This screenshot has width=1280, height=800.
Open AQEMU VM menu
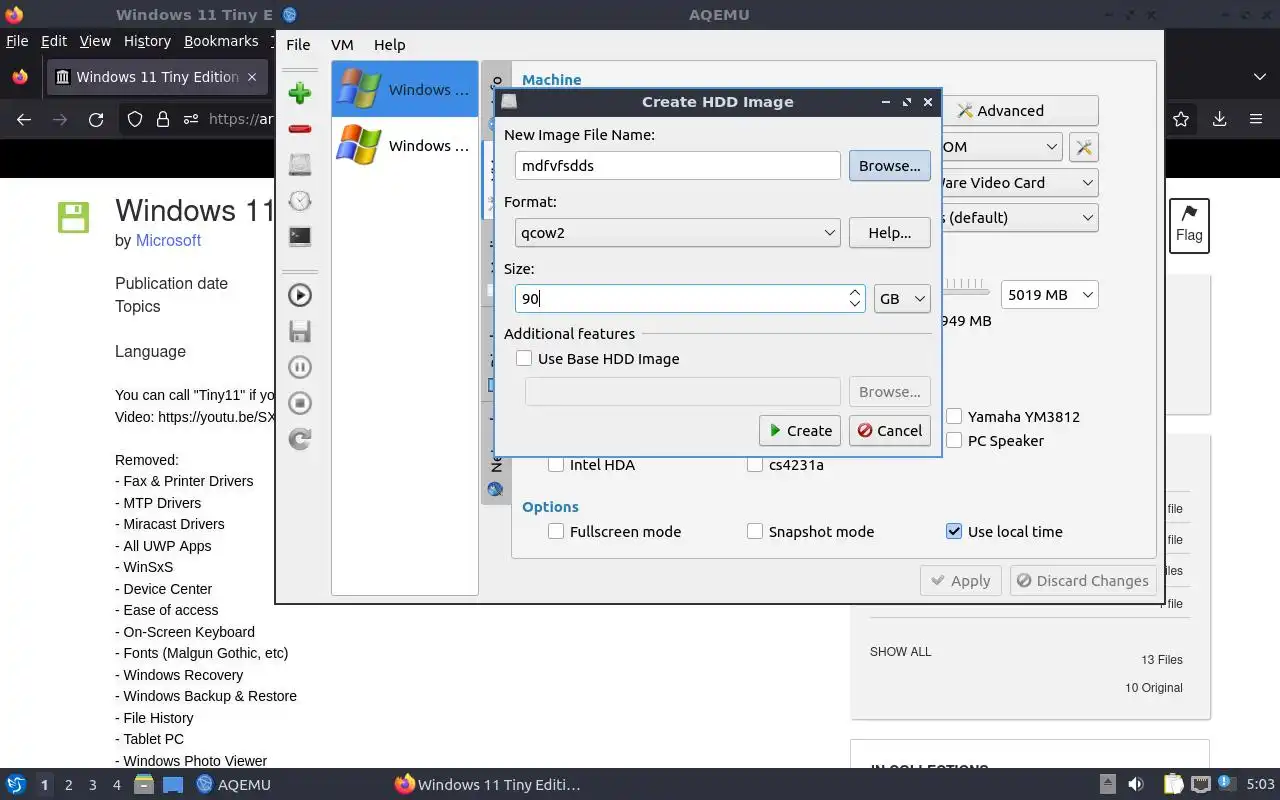coord(342,44)
